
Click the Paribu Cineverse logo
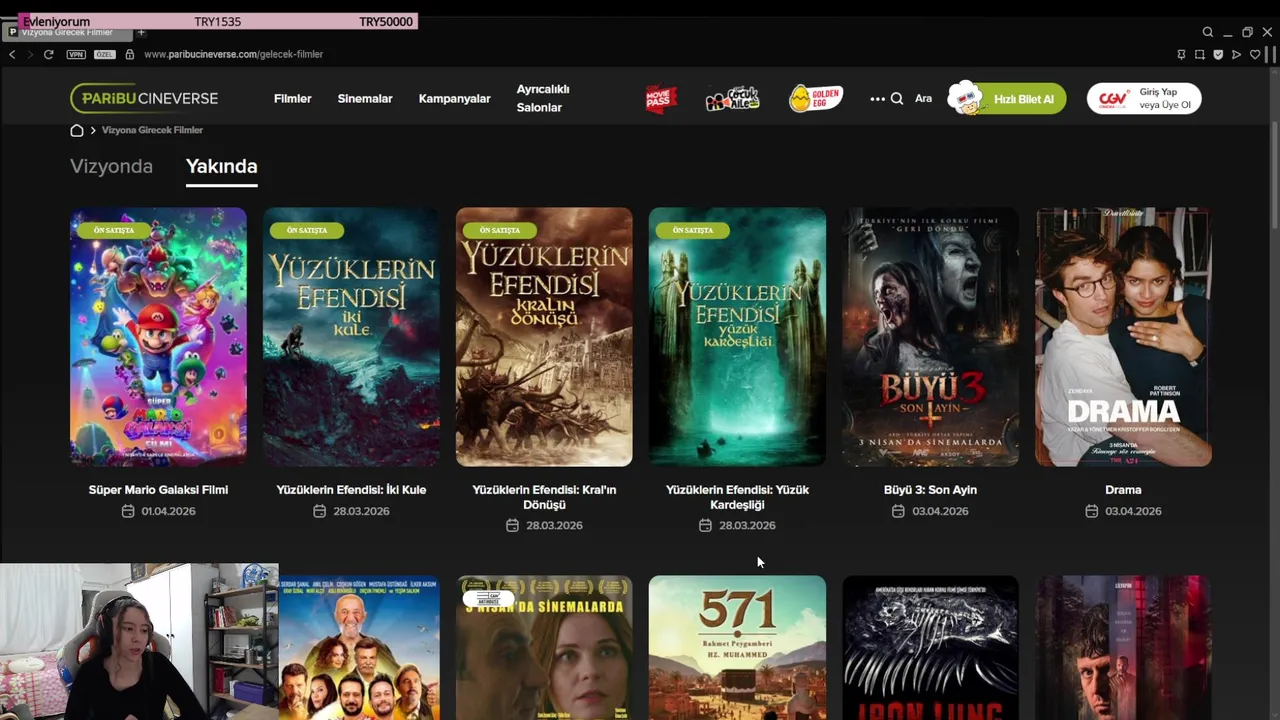pyautogui.click(x=145, y=98)
